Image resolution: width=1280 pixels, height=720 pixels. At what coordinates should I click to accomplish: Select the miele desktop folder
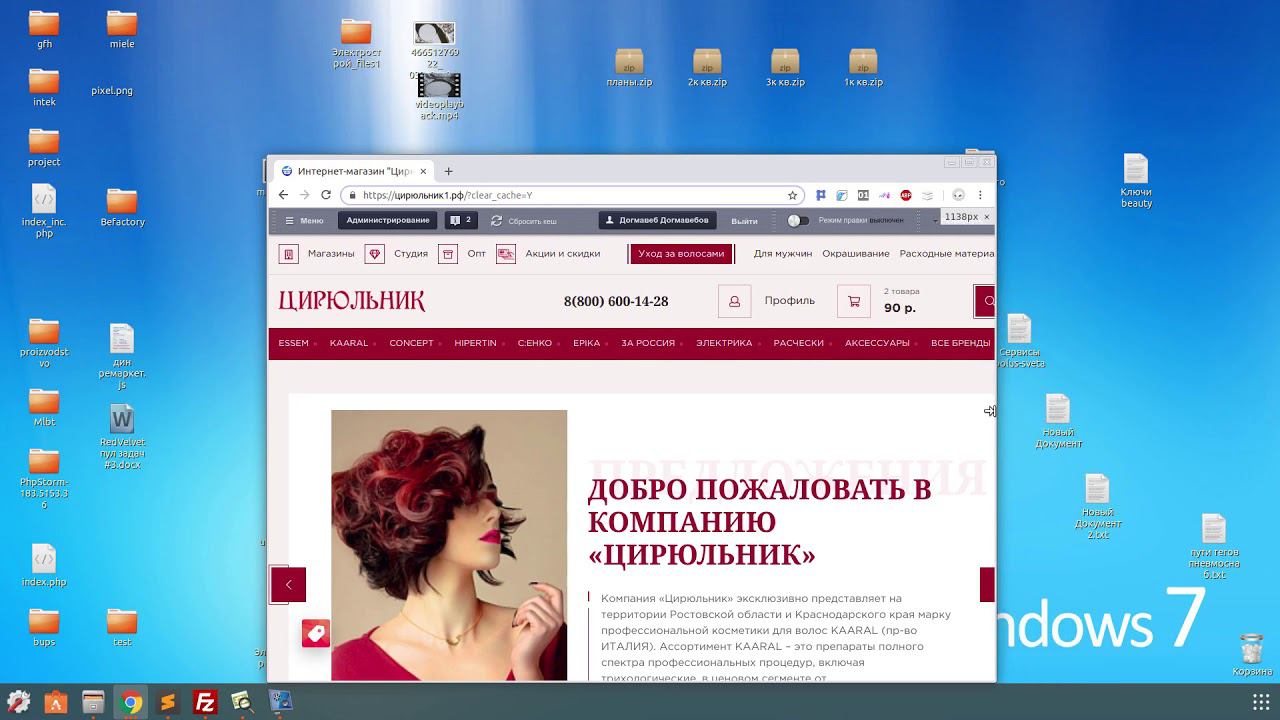click(x=122, y=30)
